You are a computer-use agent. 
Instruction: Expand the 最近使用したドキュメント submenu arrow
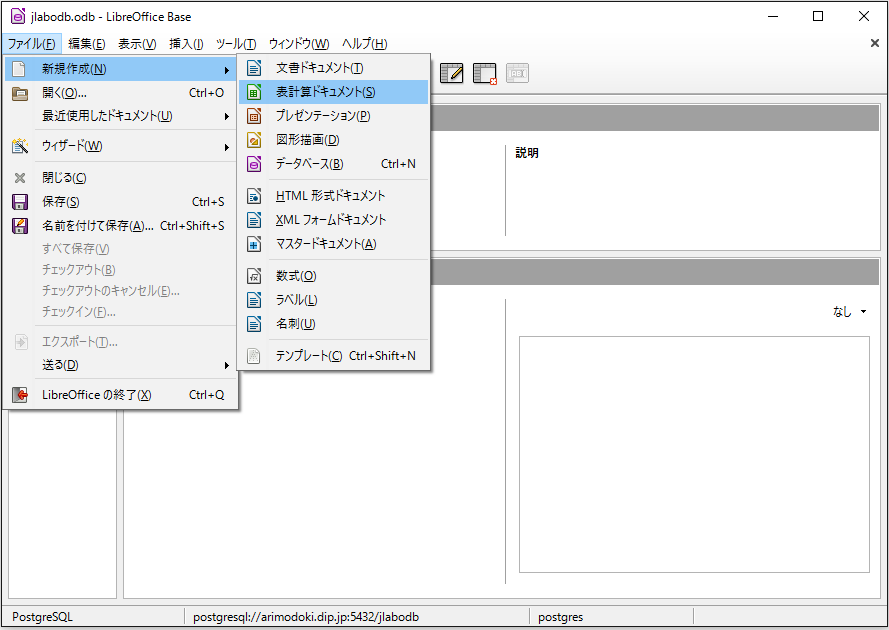(227, 116)
